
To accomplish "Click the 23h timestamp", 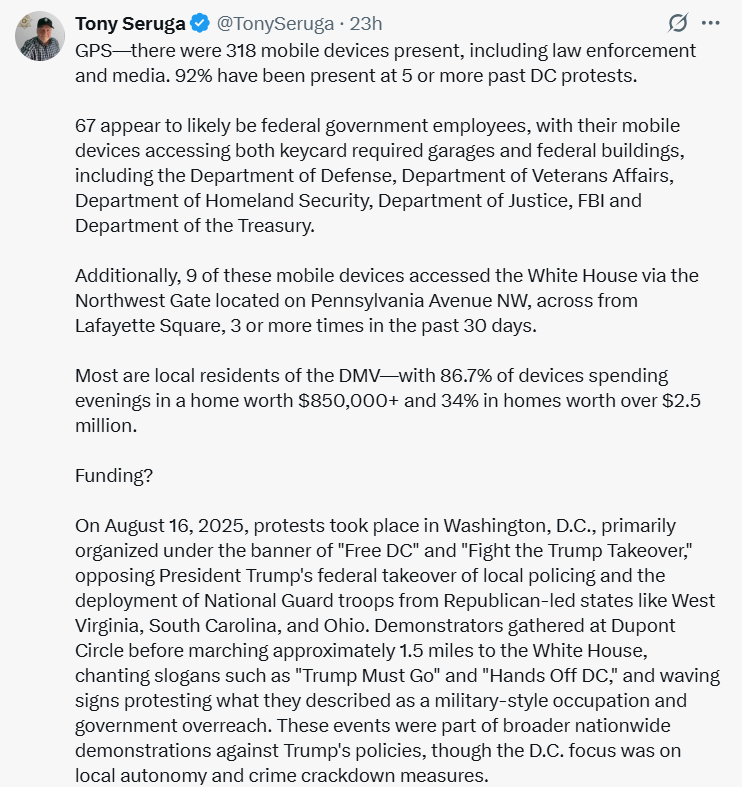I will (367, 23).
